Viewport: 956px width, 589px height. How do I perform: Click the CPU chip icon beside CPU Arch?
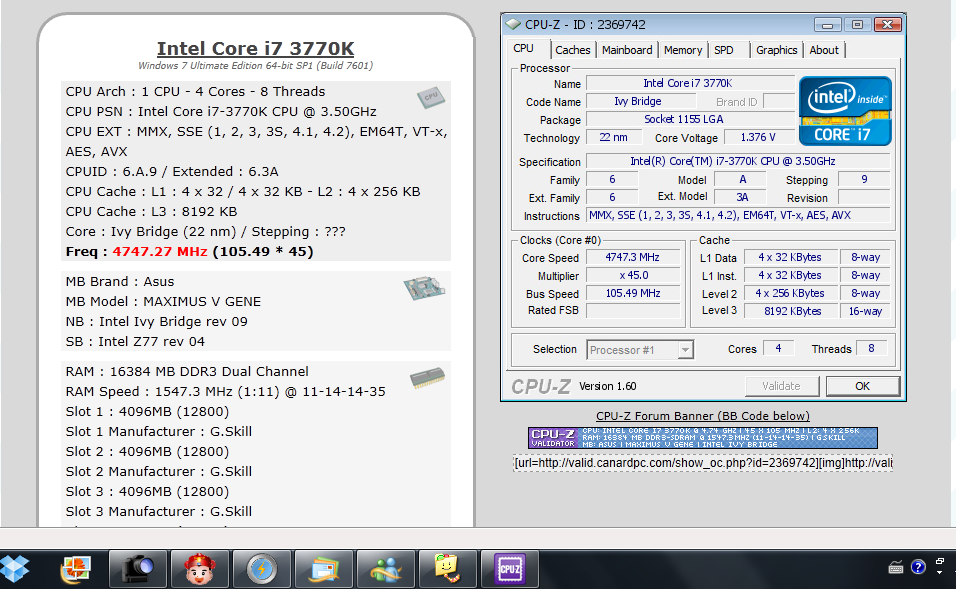click(x=431, y=97)
